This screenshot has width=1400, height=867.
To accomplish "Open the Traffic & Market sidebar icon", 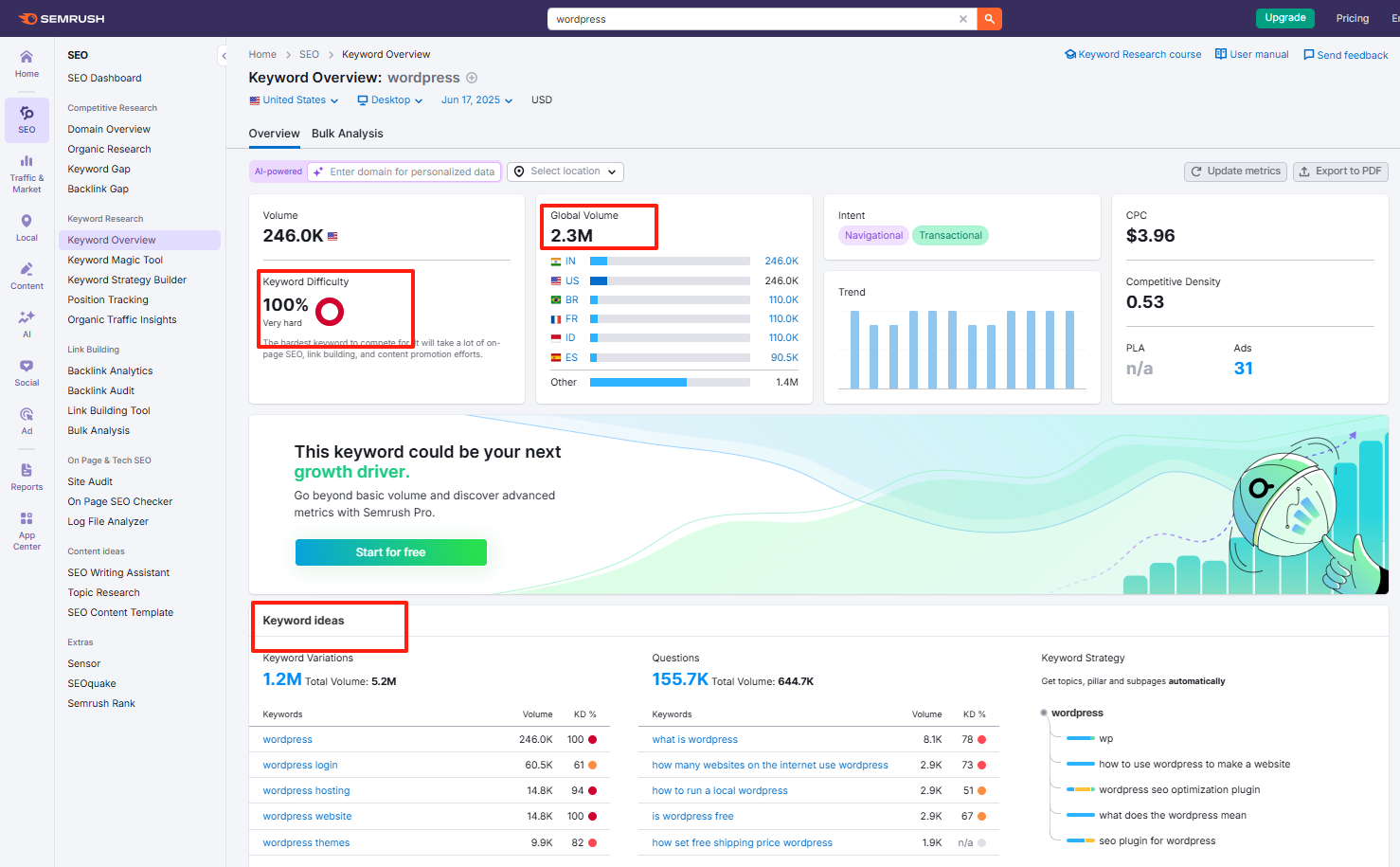I will click(x=27, y=173).
